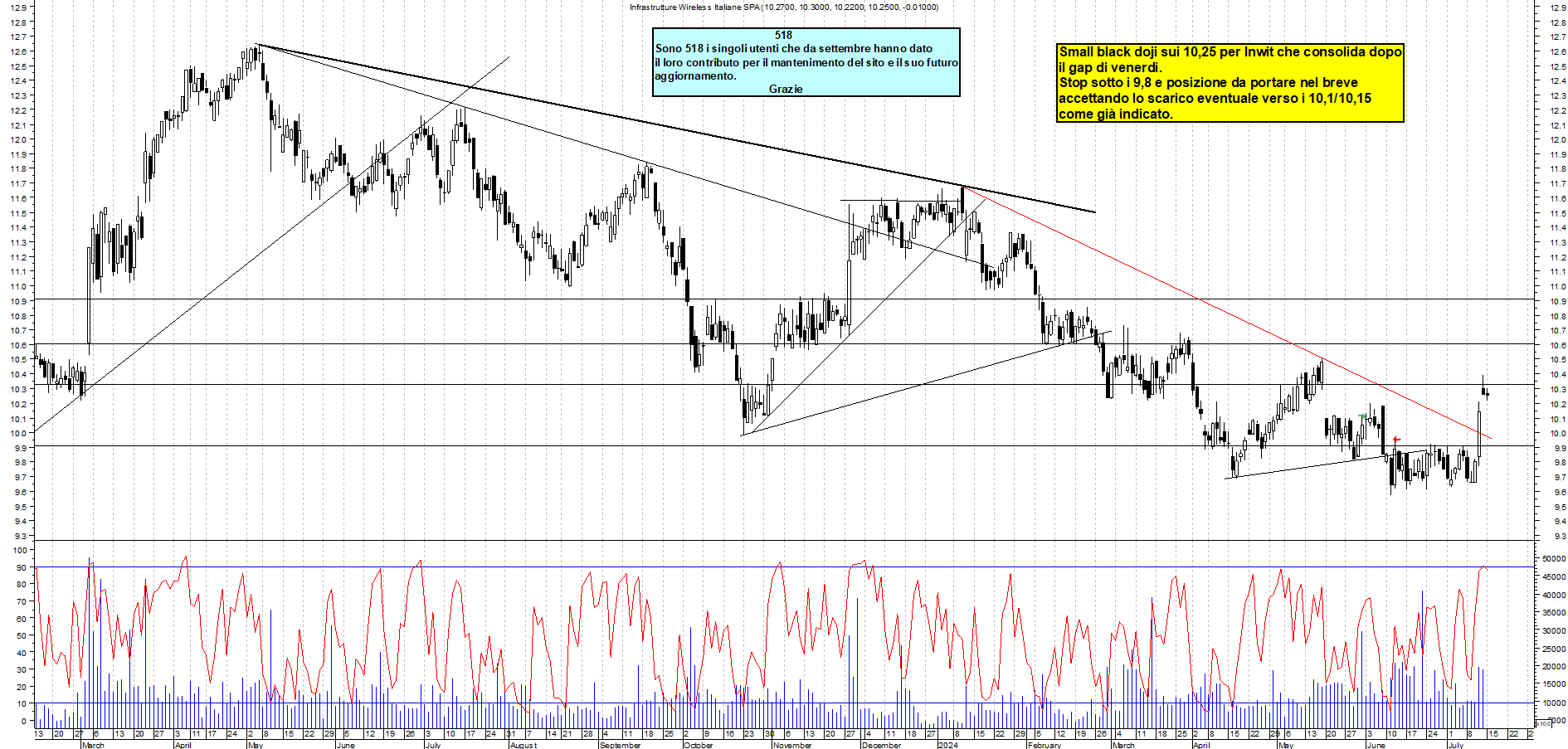
Task: Click the '20000' volume scale label
Action: pyautogui.click(x=1554, y=667)
